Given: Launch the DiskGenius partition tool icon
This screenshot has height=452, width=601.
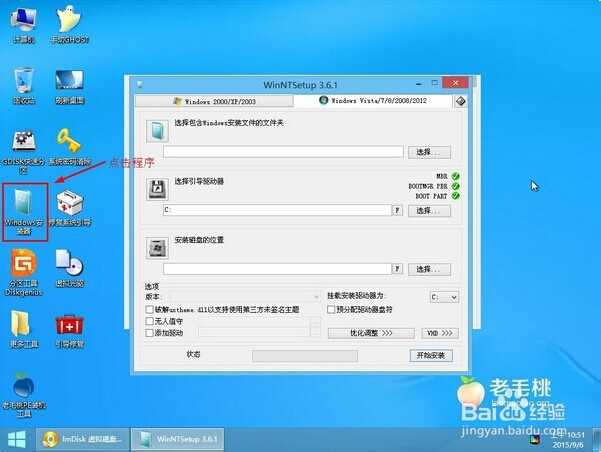Looking at the screenshot, I should click(x=23, y=268).
